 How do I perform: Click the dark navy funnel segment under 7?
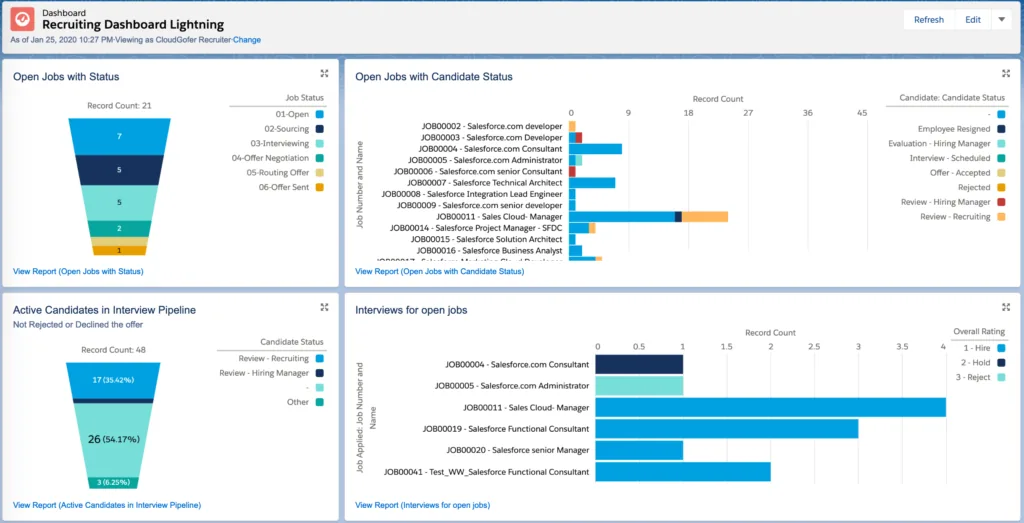tap(120, 170)
